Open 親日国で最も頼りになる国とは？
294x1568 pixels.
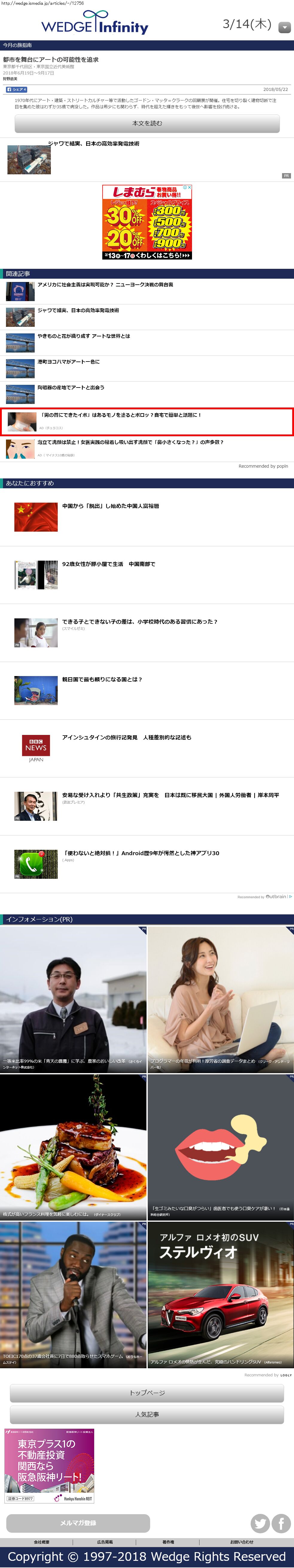(102, 679)
